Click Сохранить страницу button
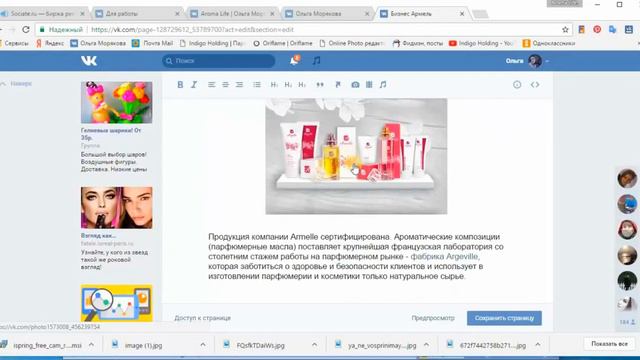This screenshot has width=640, height=360. [504, 318]
